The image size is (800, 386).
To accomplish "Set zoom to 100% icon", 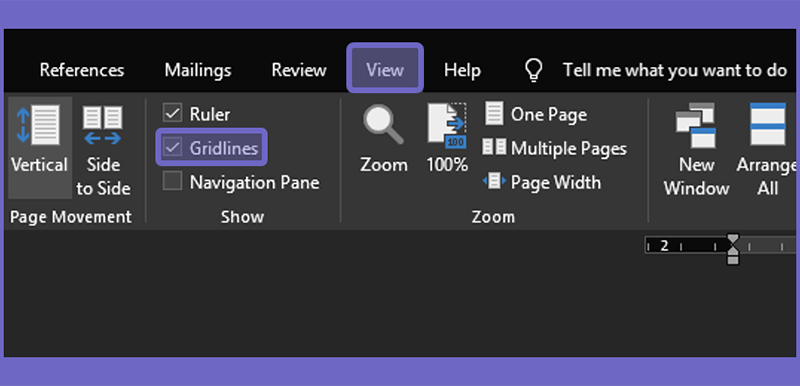I will click(447, 125).
